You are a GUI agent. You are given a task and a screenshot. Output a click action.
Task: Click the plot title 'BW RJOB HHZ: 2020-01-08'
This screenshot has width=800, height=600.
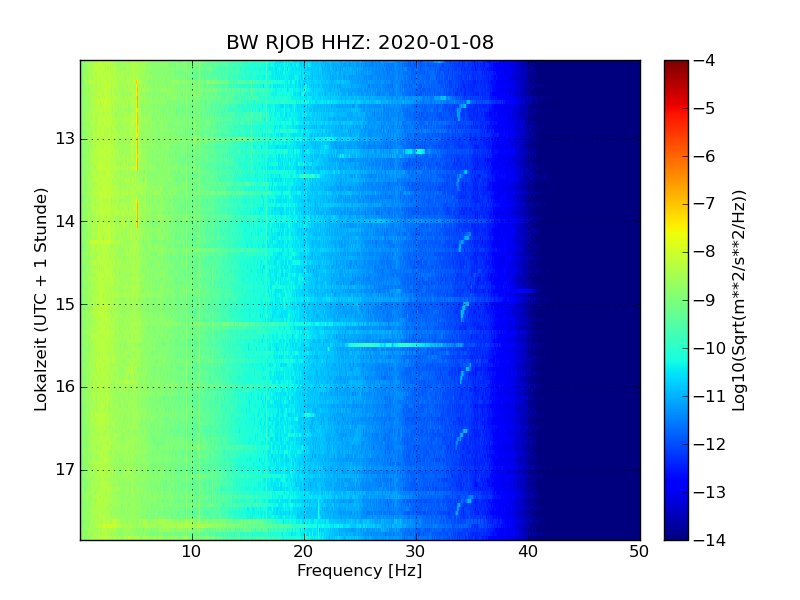click(360, 42)
